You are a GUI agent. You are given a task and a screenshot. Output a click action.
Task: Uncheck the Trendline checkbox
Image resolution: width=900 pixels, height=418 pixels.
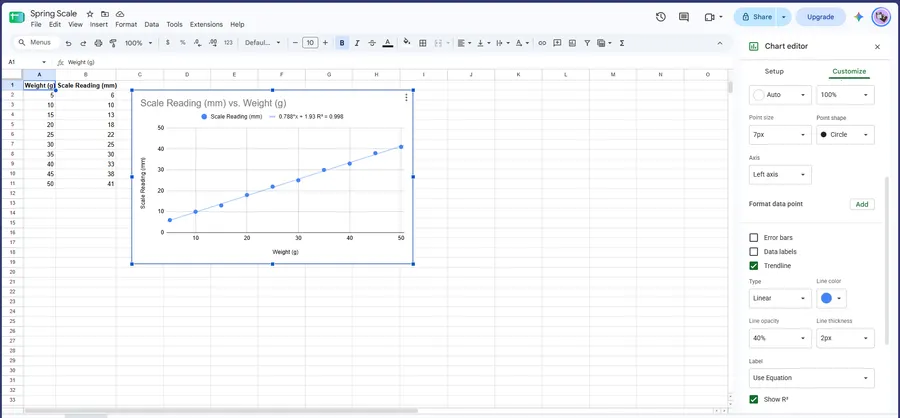pos(754,266)
